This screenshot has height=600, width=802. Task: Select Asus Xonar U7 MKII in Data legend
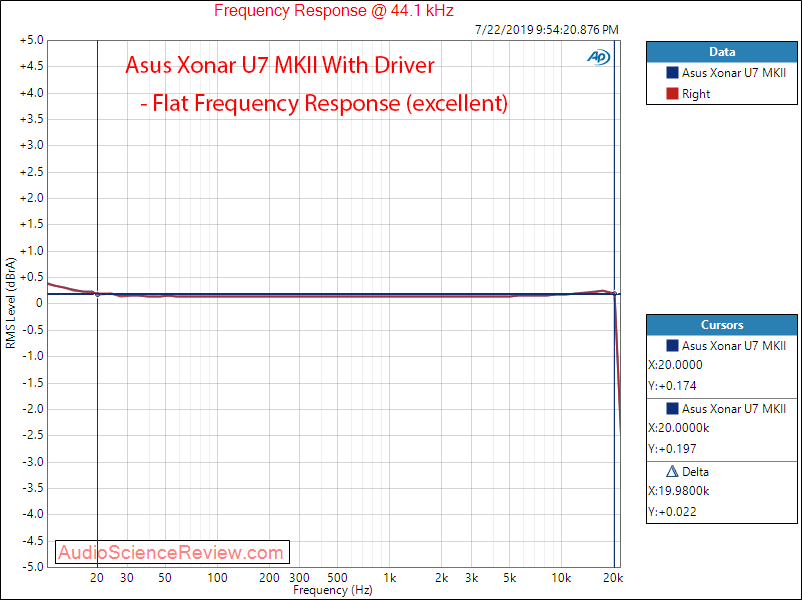(x=733, y=73)
